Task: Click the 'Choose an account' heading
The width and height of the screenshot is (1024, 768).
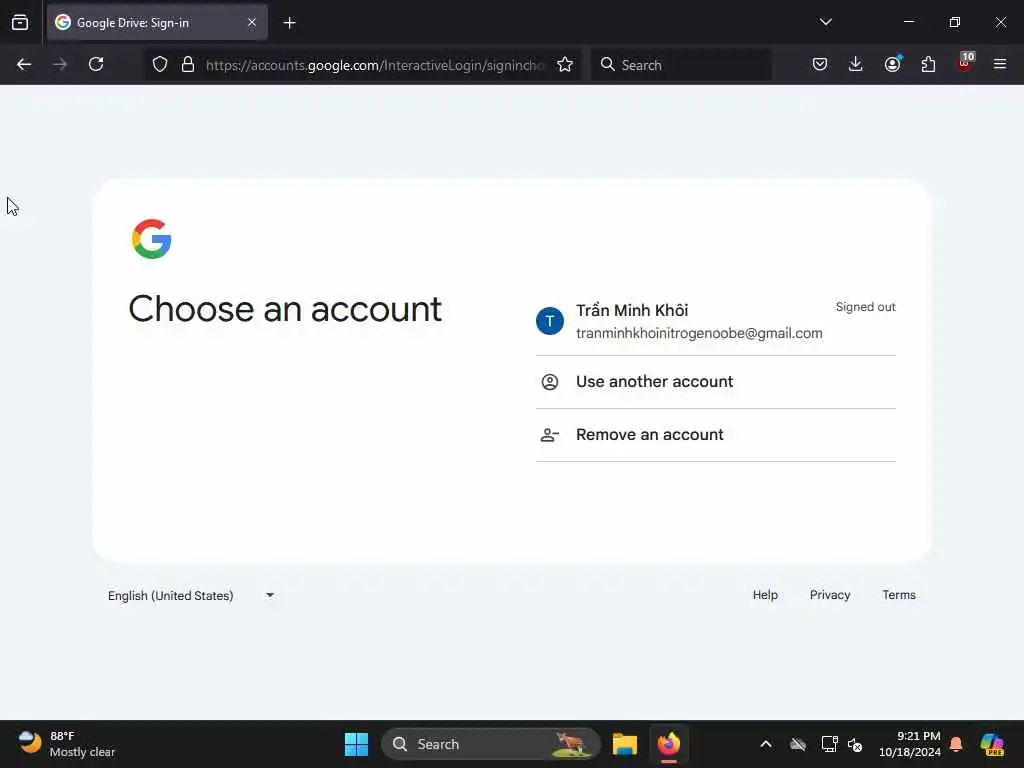Action: point(285,309)
